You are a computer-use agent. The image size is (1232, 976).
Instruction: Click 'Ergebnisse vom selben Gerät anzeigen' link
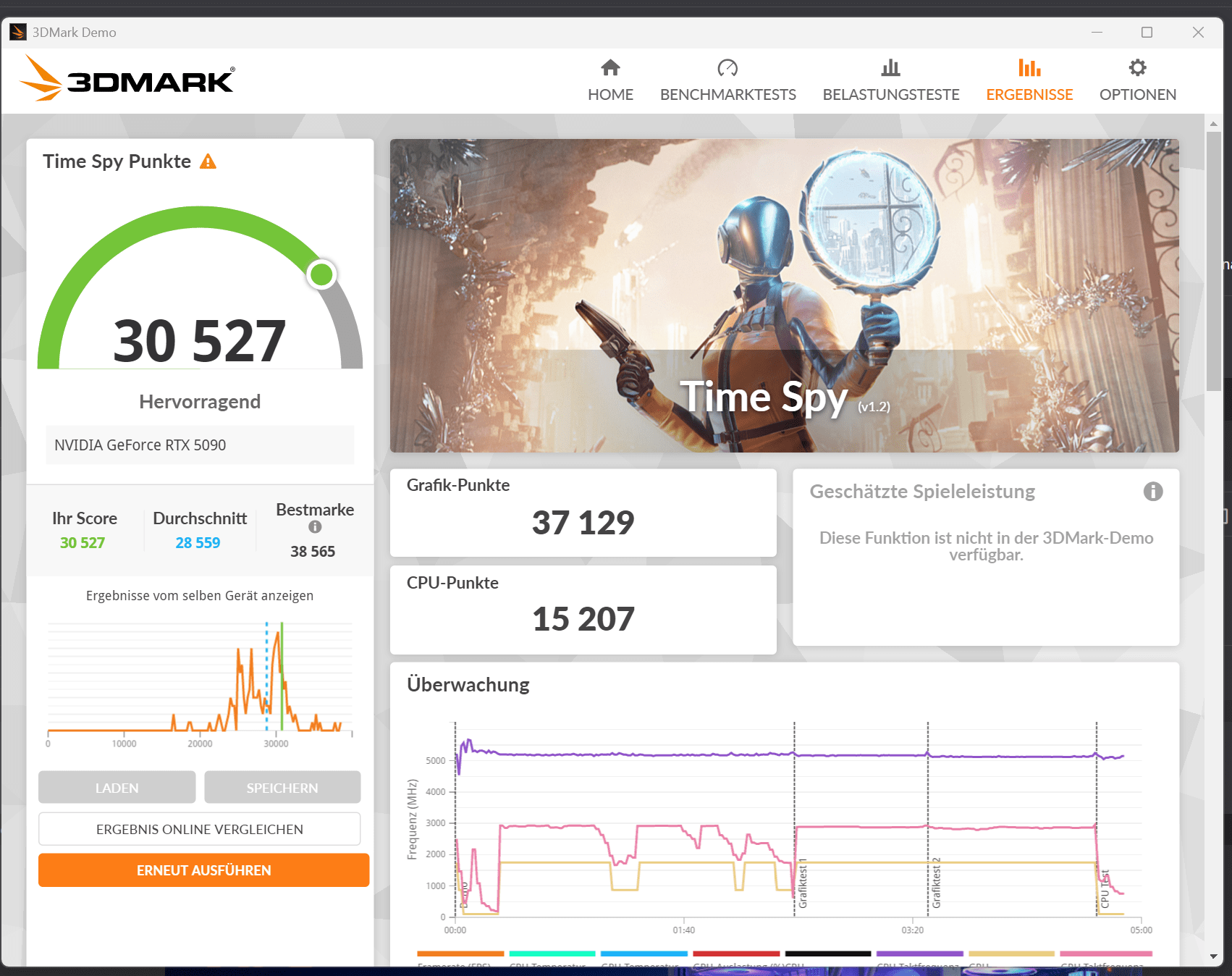[x=200, y=596]
